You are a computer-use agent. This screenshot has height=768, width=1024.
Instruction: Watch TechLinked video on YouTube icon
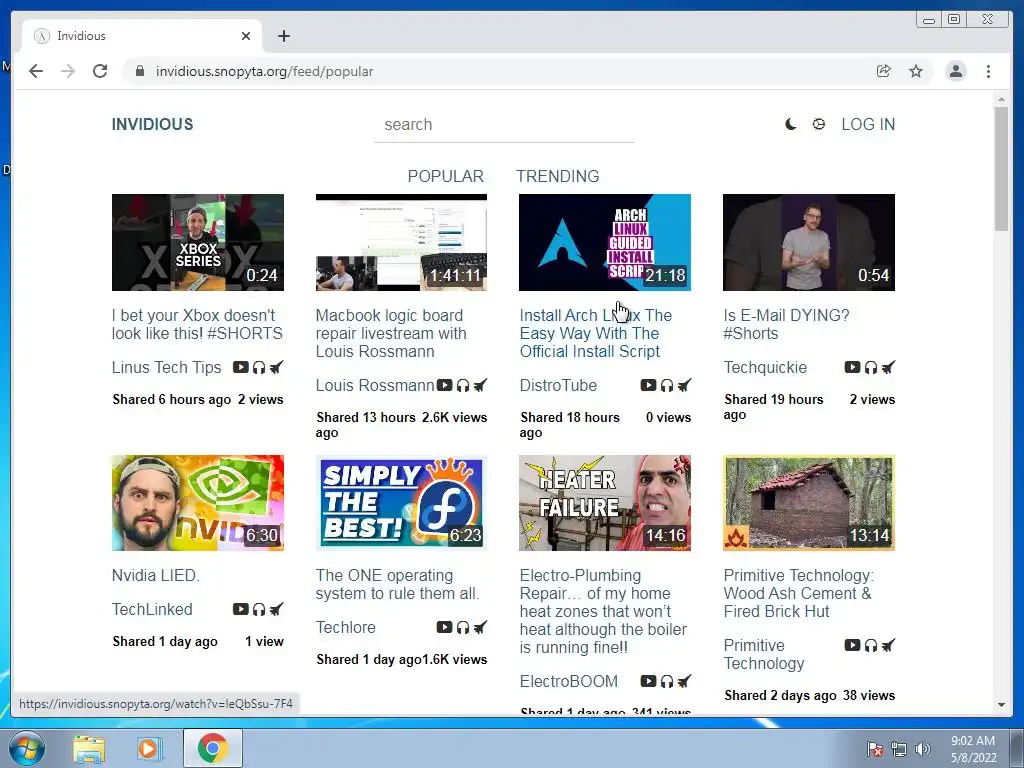click(240, 609)
